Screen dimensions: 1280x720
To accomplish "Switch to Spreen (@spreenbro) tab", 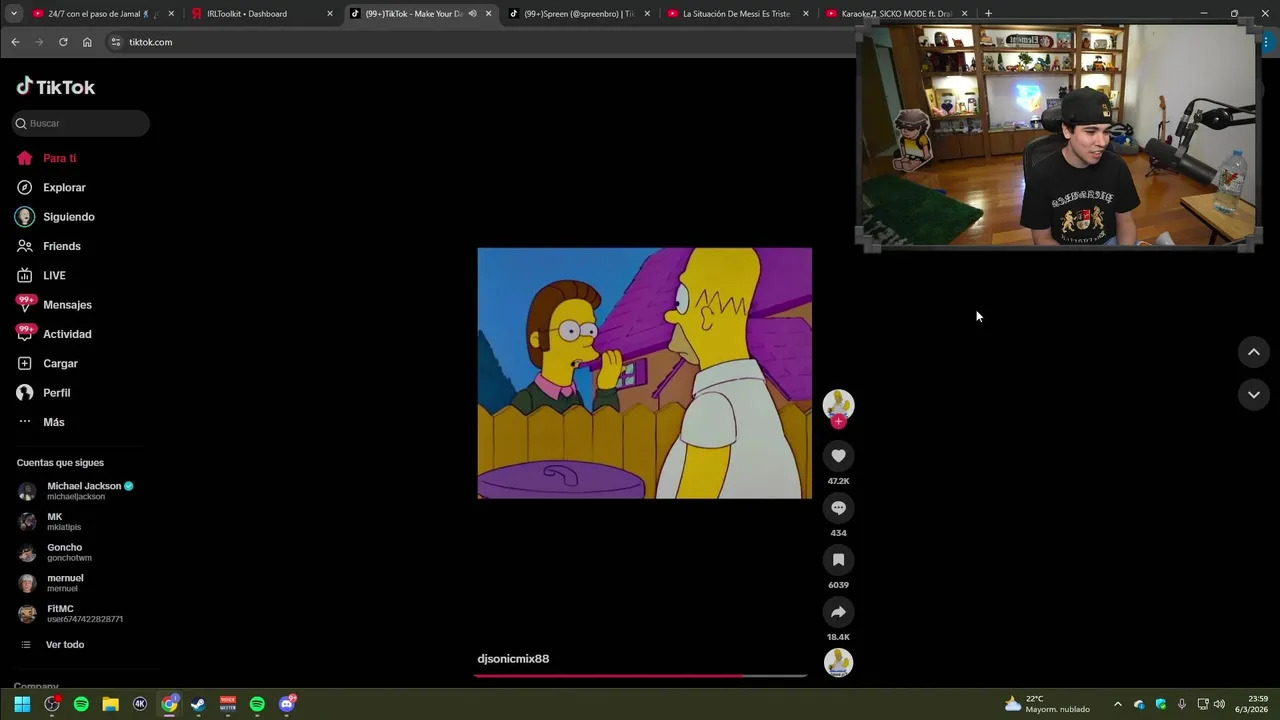I will [x=579, y=14].
